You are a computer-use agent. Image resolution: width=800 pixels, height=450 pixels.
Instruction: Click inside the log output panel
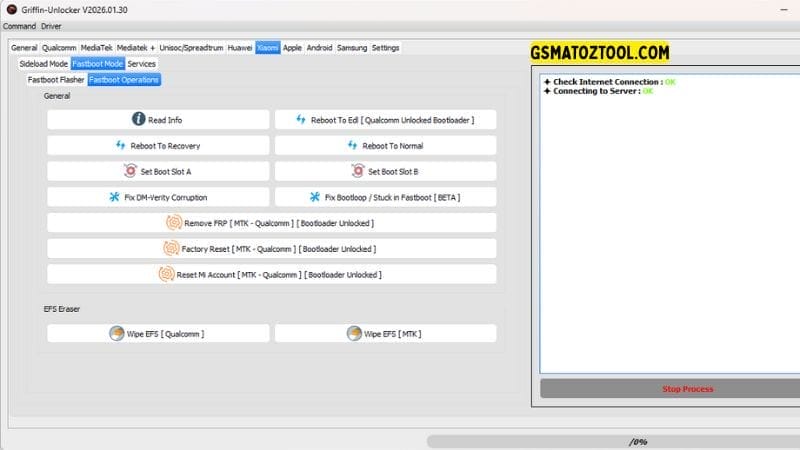pyautogui.click(x=660, y=230)
